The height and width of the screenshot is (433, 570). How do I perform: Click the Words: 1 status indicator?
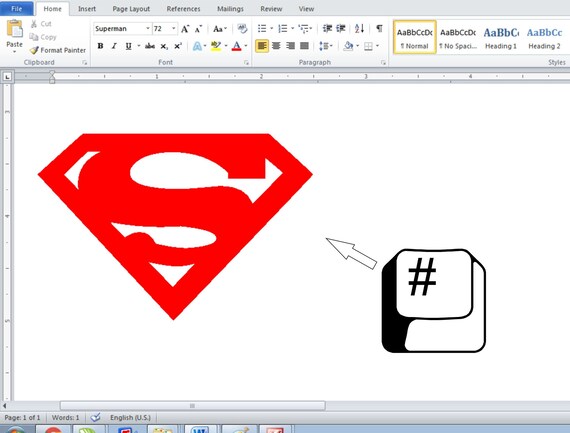(65, 417)
